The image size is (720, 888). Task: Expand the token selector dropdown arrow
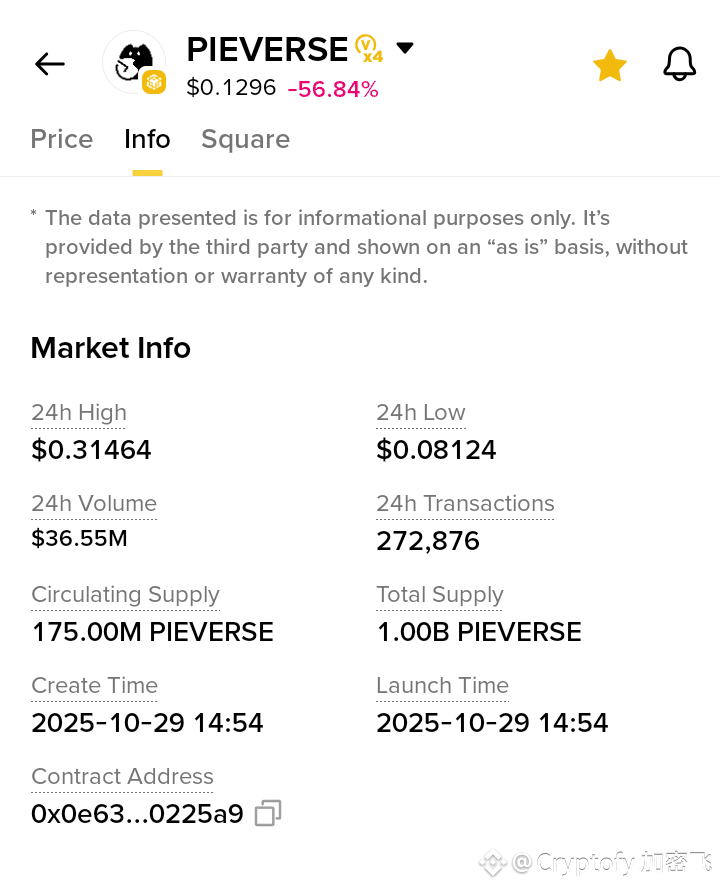(x=405, y=48)
